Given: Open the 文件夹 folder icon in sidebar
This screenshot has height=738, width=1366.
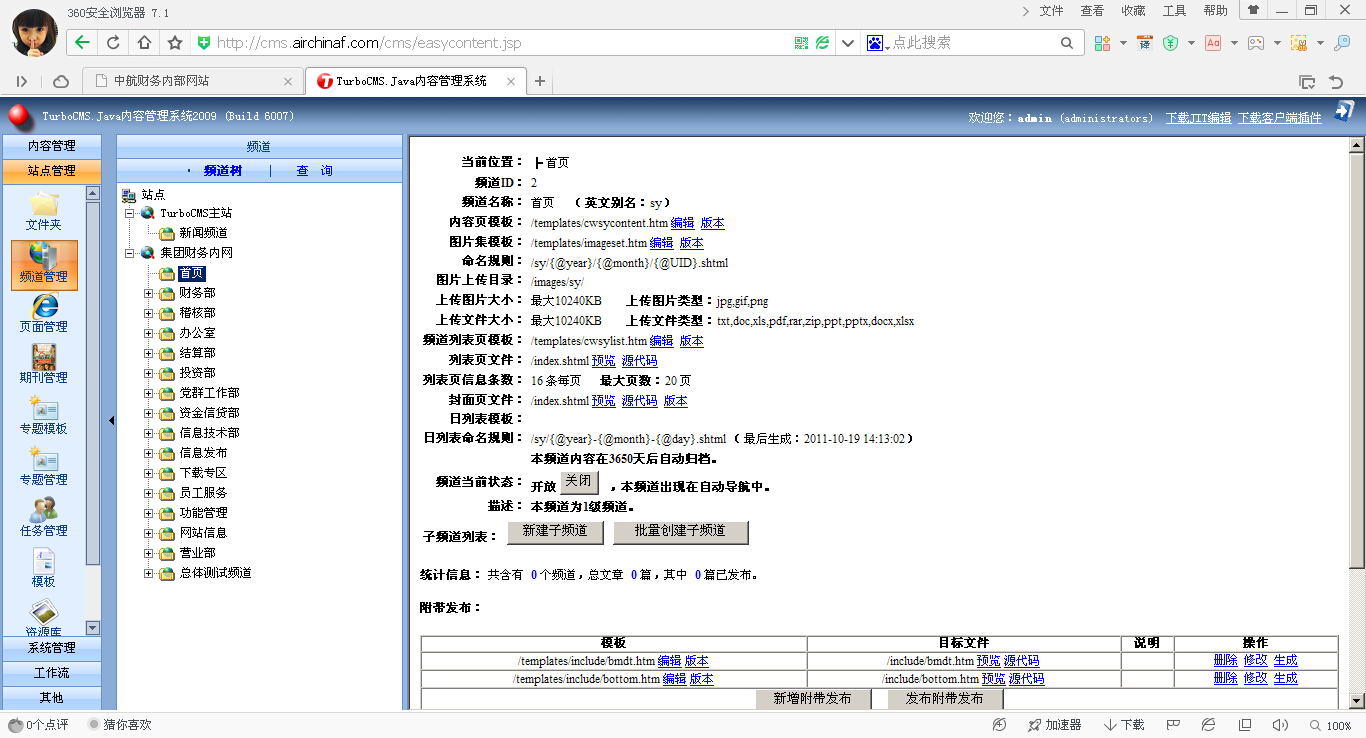Looking at the screenshot, I should coord(43,211).
